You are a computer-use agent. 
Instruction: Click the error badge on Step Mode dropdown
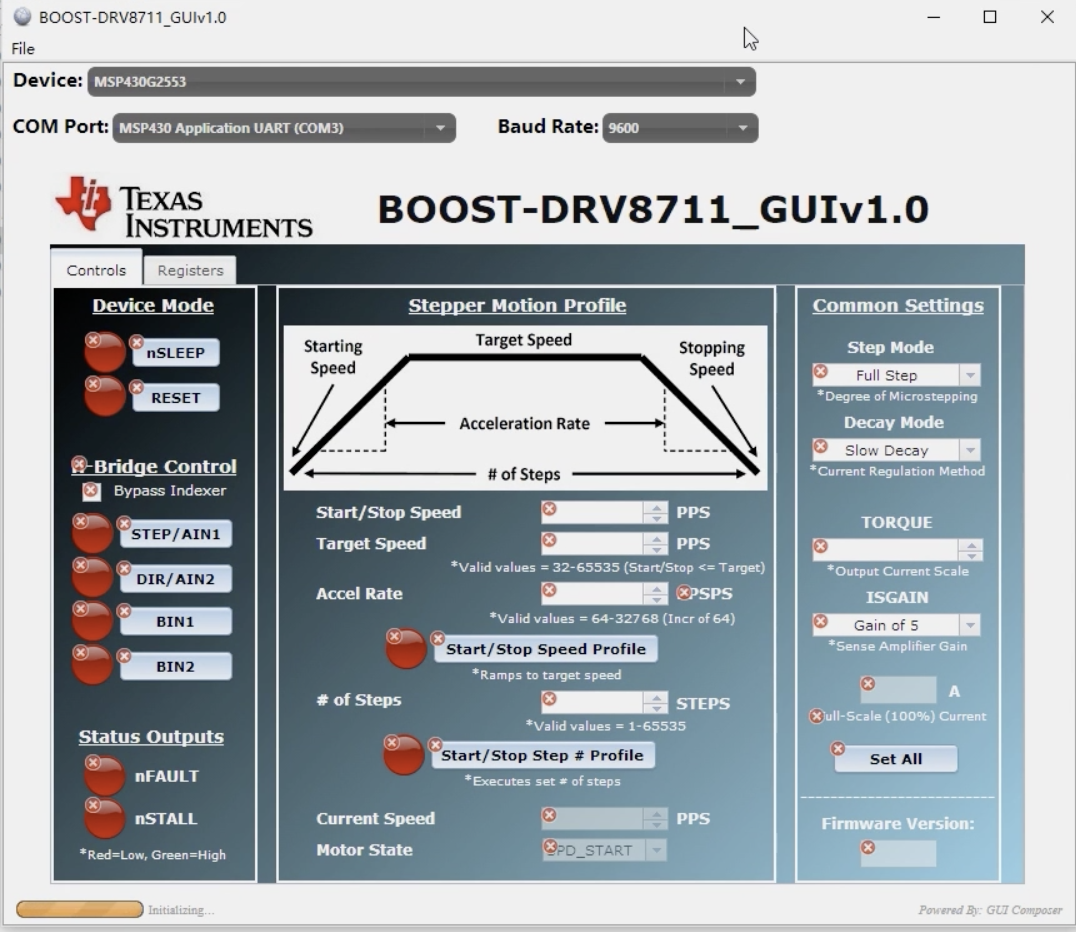coord(820,372)
